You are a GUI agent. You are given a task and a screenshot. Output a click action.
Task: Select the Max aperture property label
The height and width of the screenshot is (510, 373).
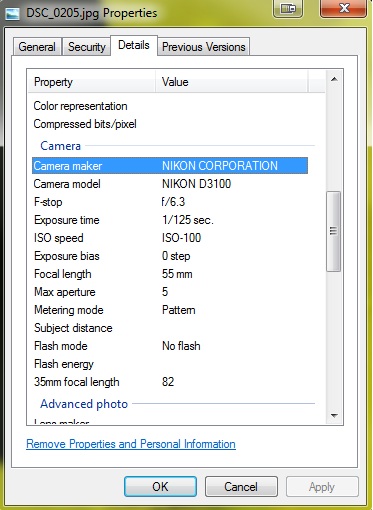pyautogui.click(x=65, y=292)
